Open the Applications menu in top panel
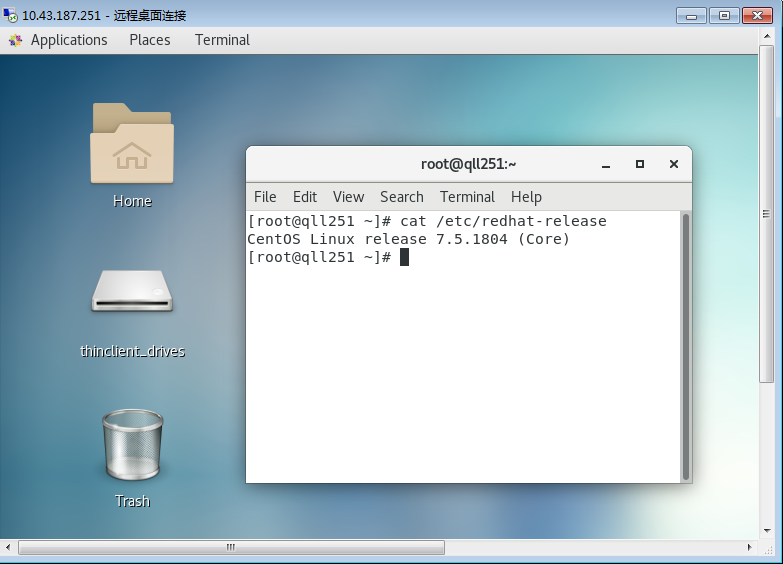This screenshot has width=783, height=564. pyautogui.click(x=69, y=40)
